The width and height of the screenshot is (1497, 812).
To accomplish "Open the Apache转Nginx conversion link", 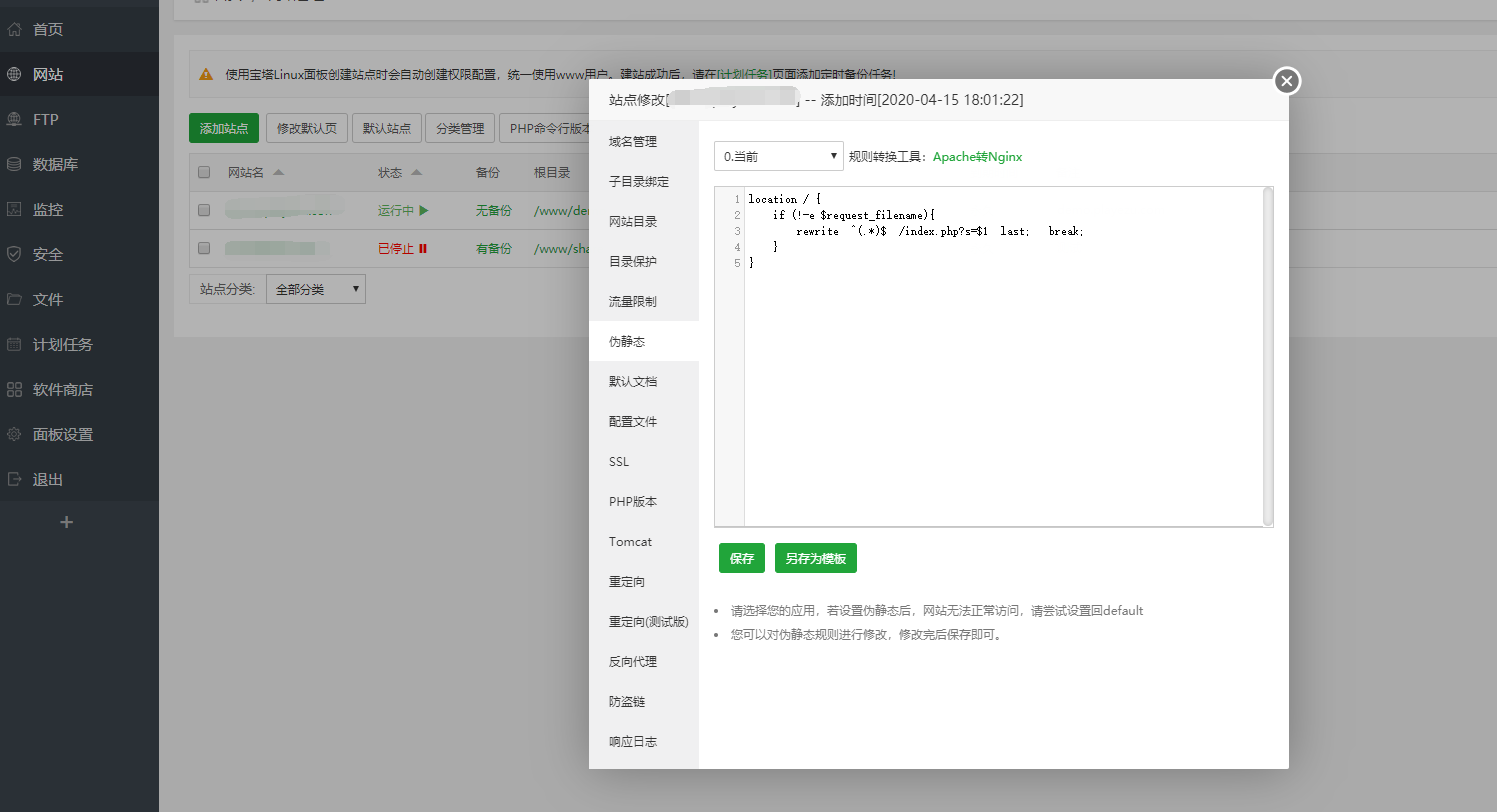I will pyautogui.click(x=977, y=157).
